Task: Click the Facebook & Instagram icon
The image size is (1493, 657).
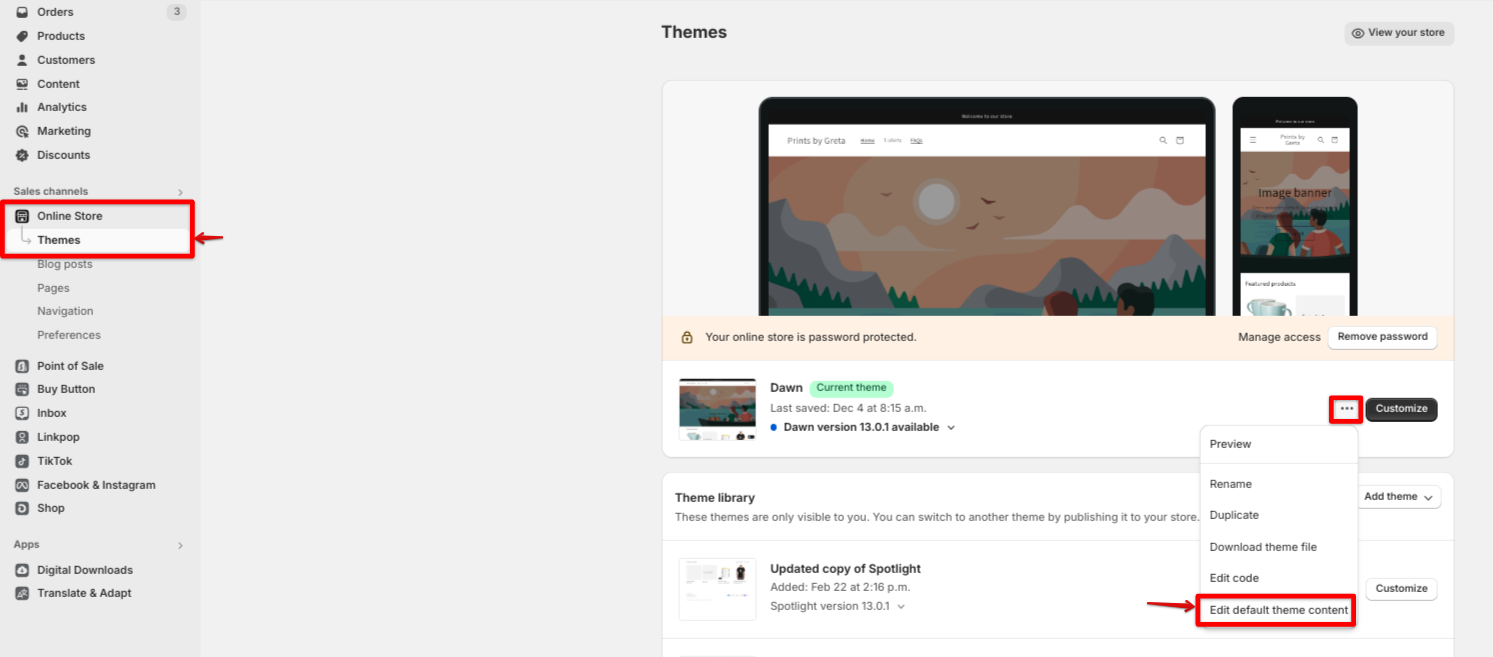Action: click(22, 485)
